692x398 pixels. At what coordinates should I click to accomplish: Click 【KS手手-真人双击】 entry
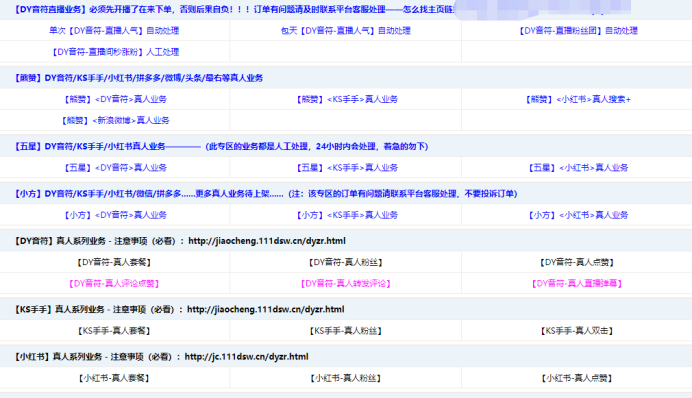(x=577, y=330)
